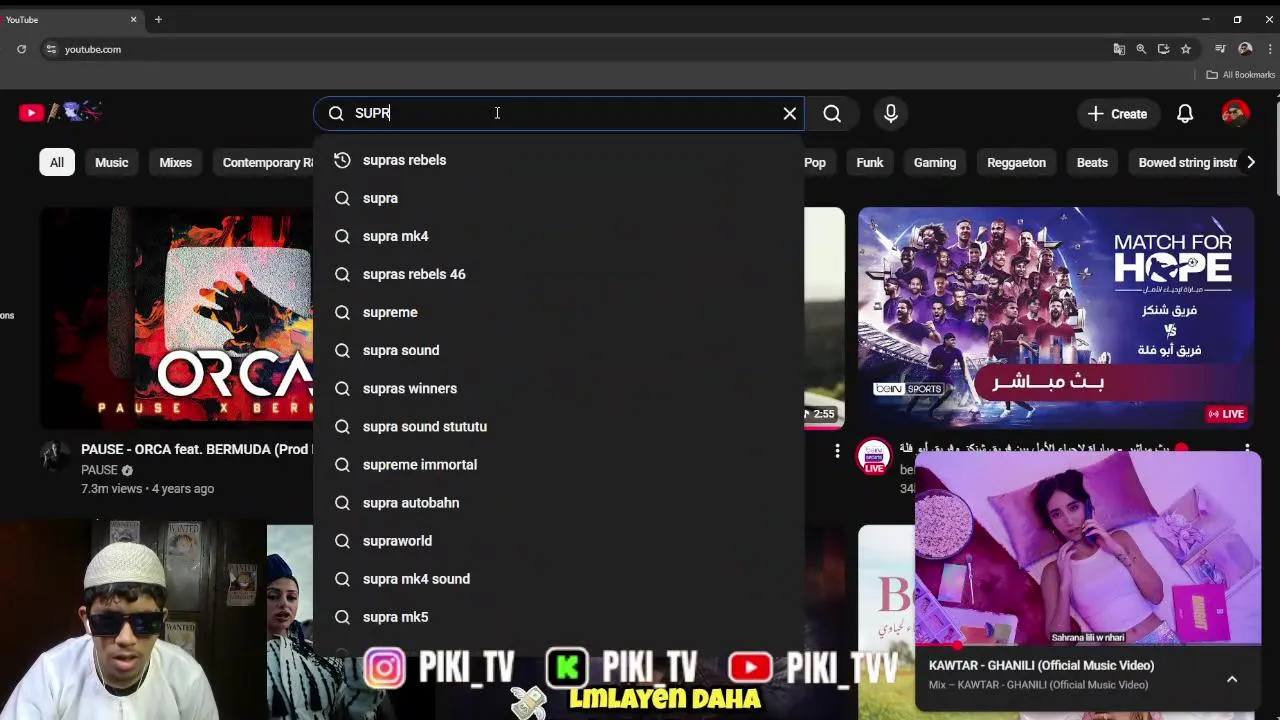Click inside the search input field
The height and width of the screenshot is (720, 1280).
point(565,114)
